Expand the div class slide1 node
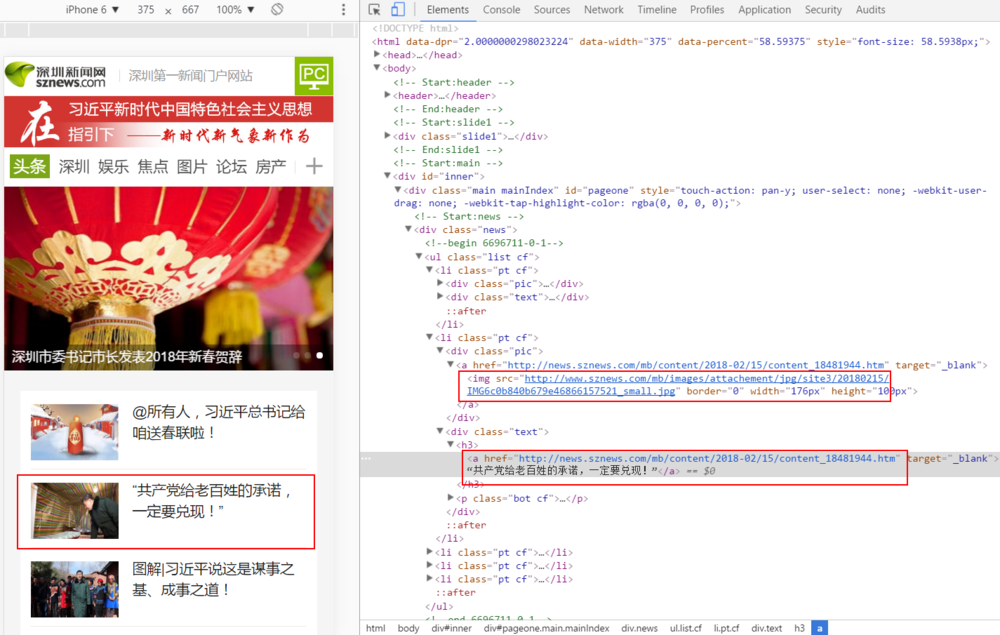This screenshot has height=635, width=1000. pyautogui.click(x=387, y=136)
